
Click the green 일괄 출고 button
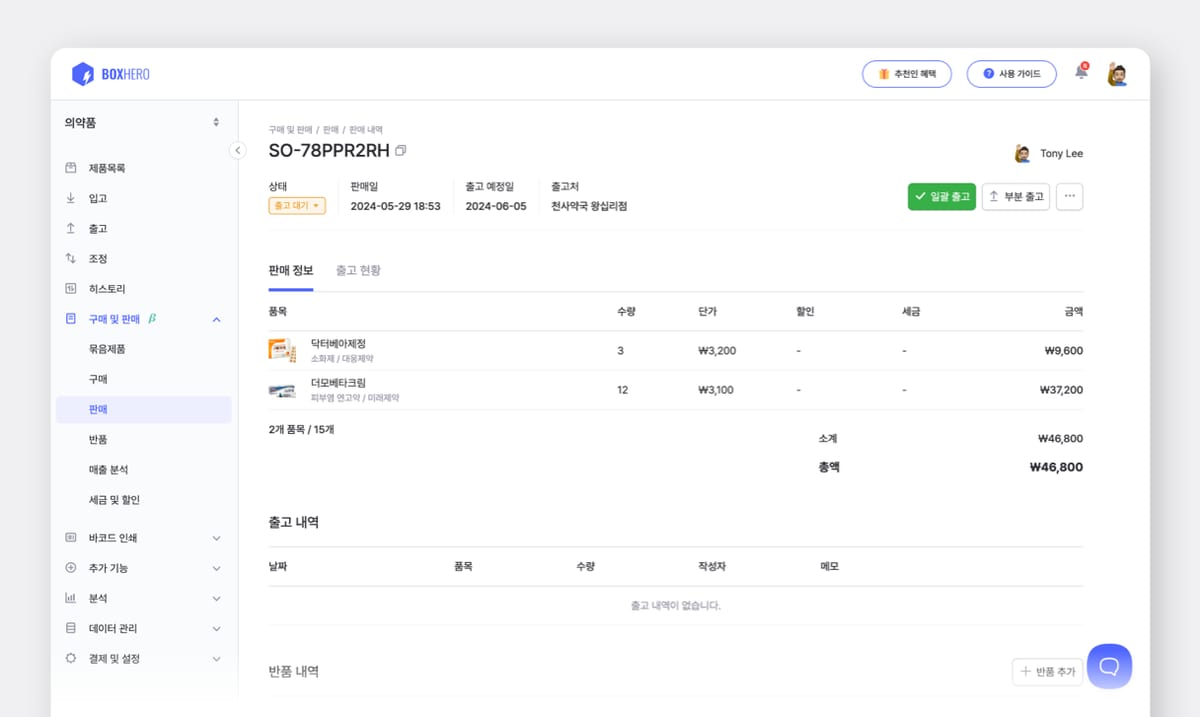941,197
